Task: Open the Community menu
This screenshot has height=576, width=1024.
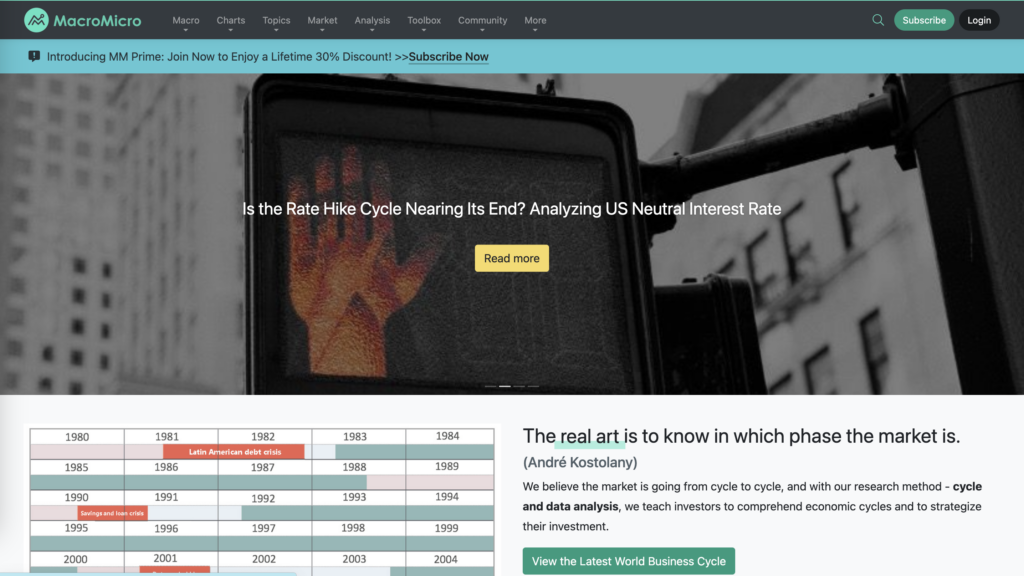Action: [x=482, y=19]
